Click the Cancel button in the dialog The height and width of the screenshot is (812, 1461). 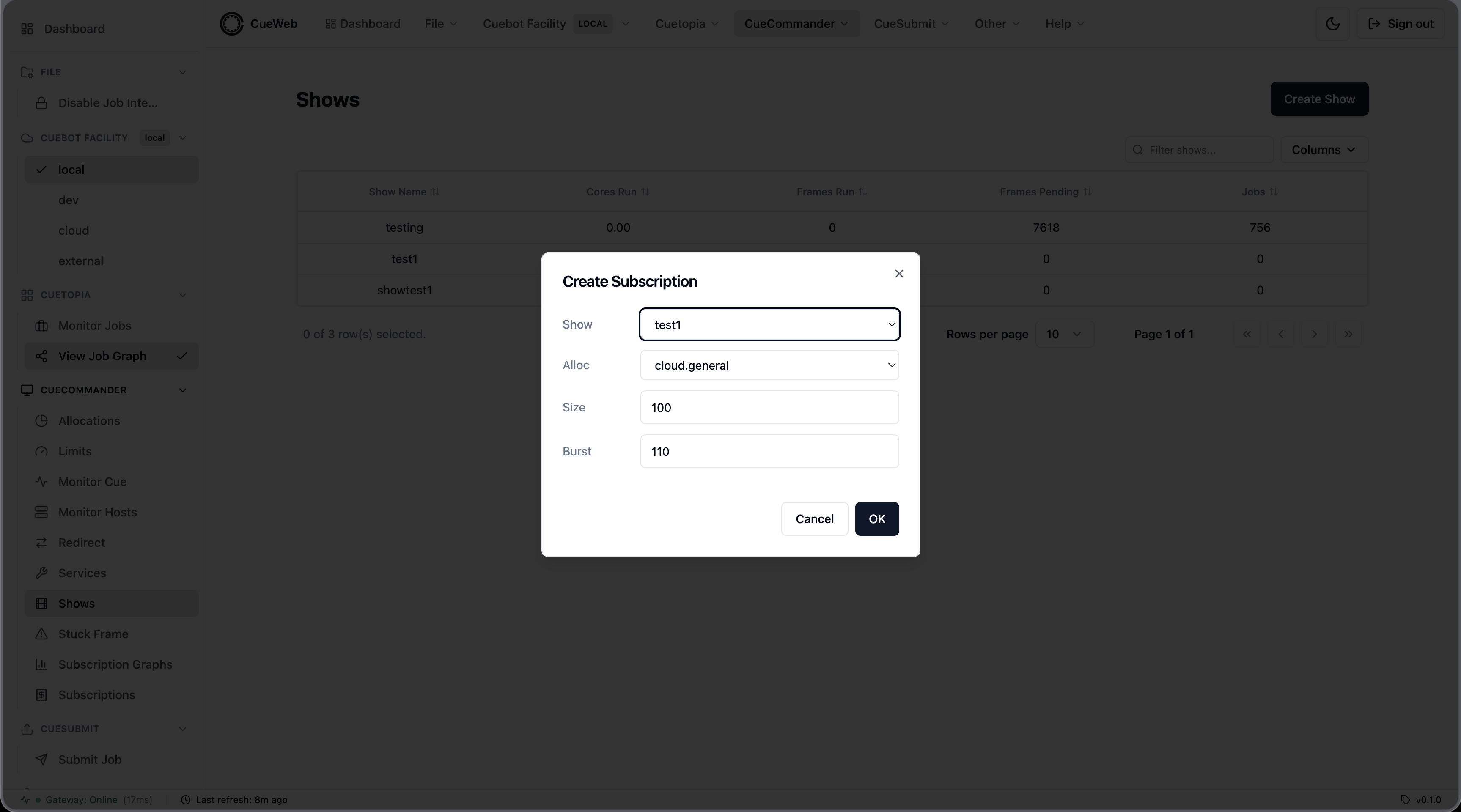814,519
